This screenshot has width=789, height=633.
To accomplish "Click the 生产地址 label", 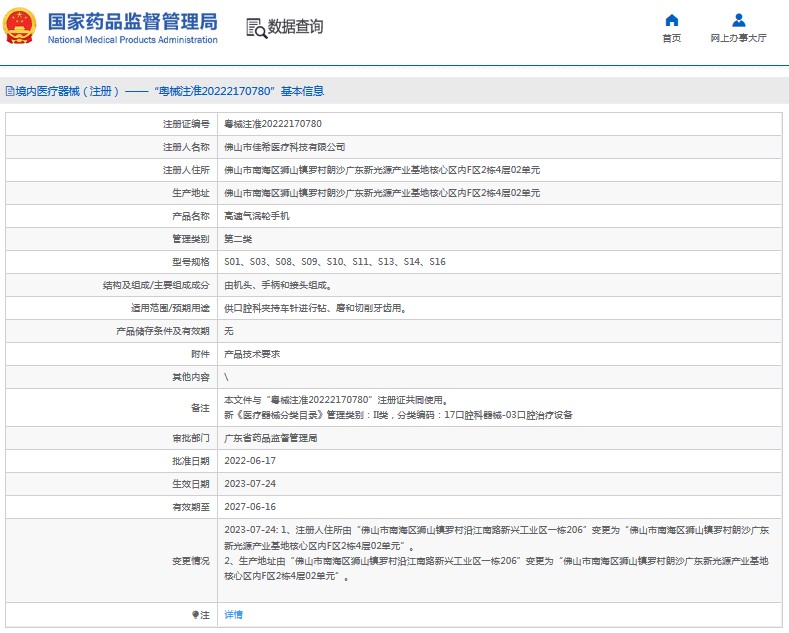I will (x=191, y=193).
